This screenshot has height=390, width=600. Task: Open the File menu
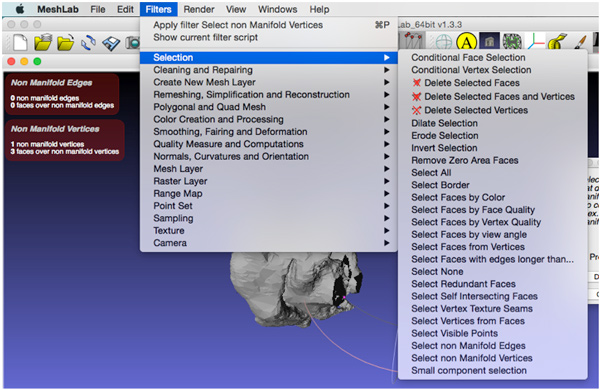pos(98,9)
